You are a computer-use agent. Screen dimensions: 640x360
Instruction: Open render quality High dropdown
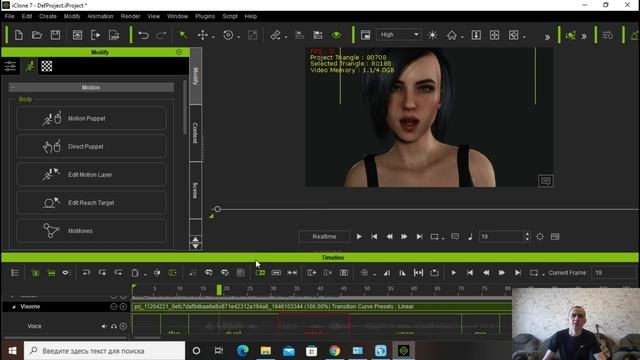(399, 35)
